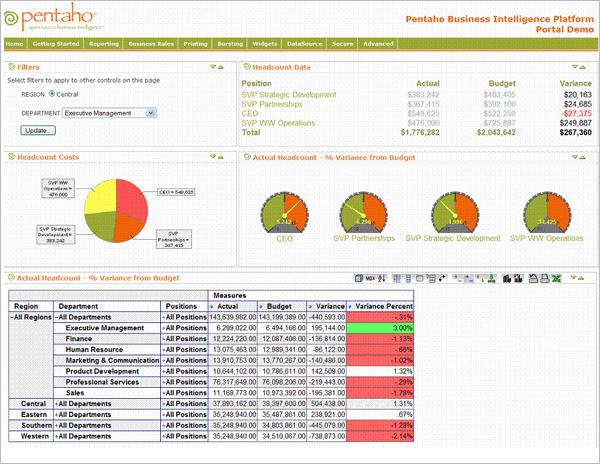Toggle Show Member Properties icon
The width and height of the screenshot is (600, 465).
(419, 279)
